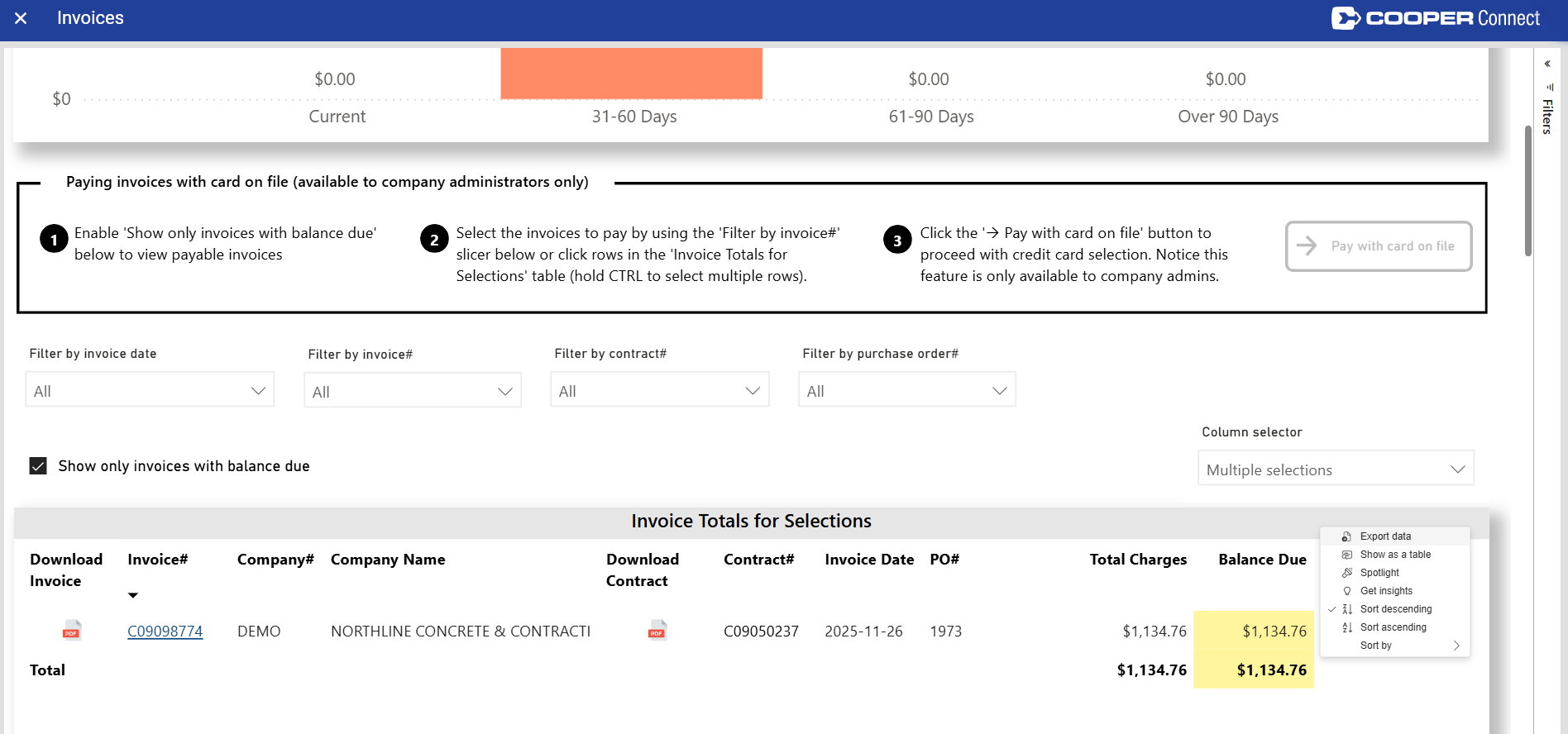Click the Sort ascending icon
Image resolution: width=1568 pixels, height=734 pixels.
point(1347,627)
